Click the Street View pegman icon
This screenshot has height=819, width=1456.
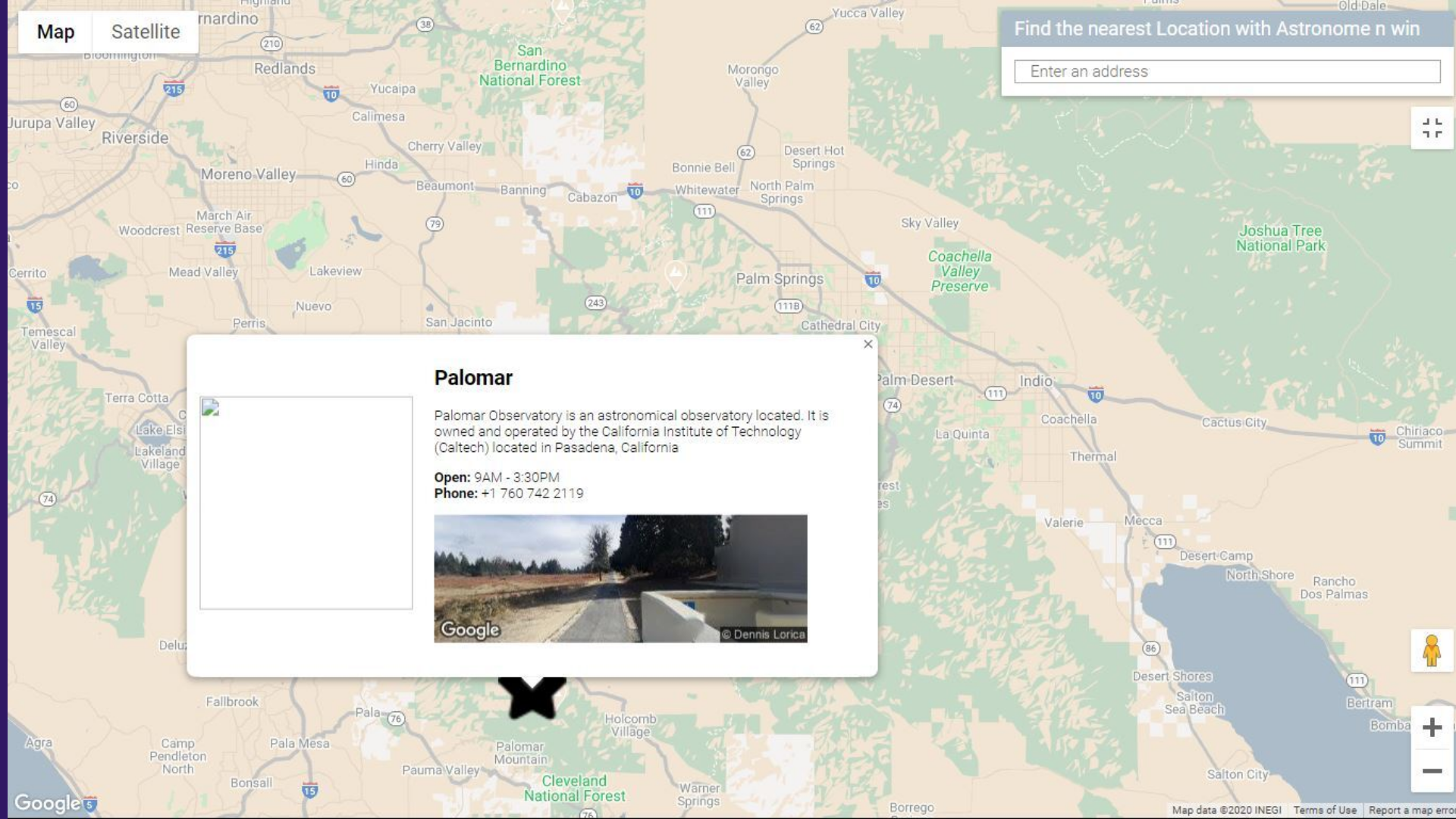pos(1431,651)
